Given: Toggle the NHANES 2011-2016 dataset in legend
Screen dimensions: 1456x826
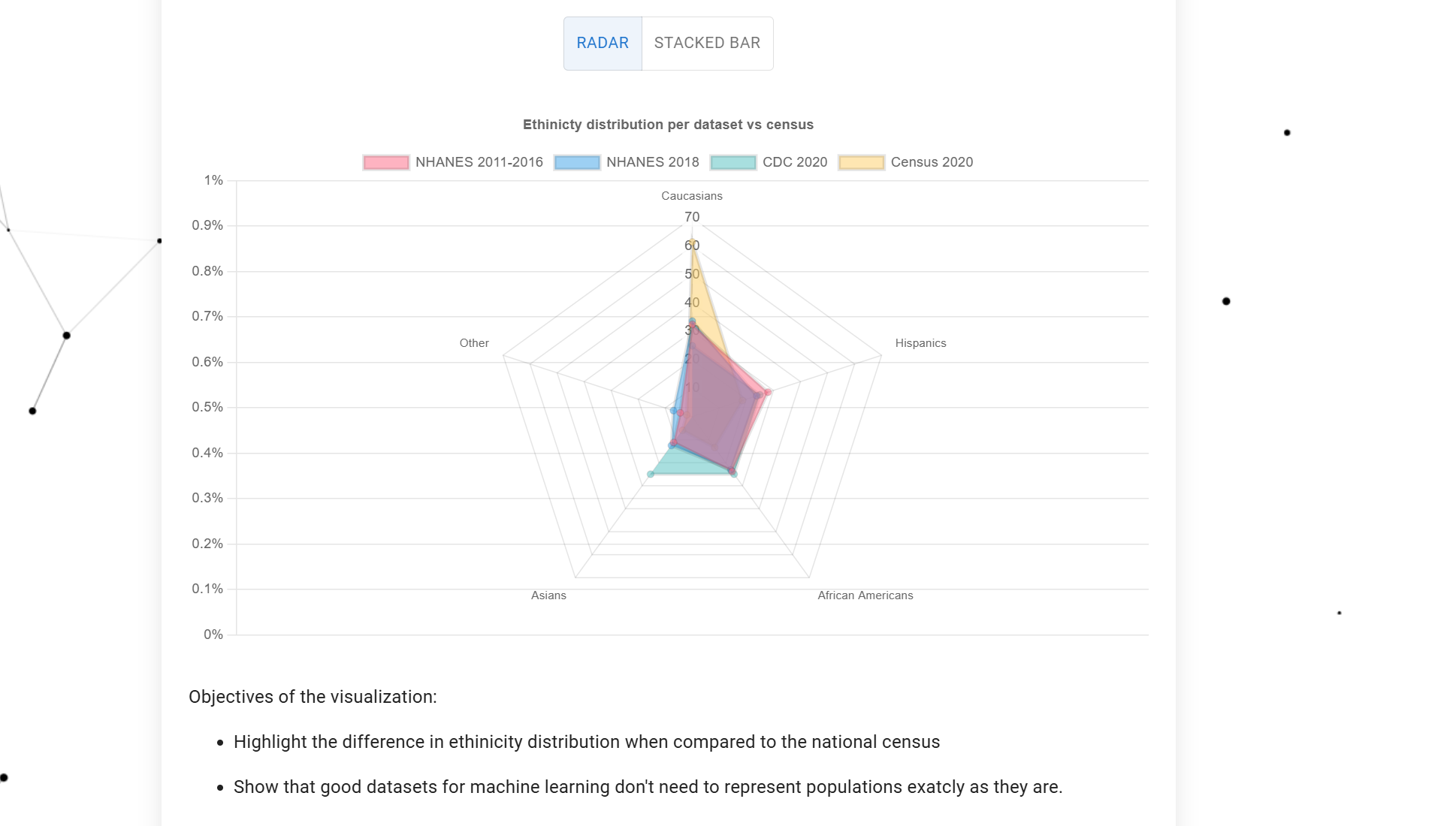Looking at the screenshot, I should 479,162.
